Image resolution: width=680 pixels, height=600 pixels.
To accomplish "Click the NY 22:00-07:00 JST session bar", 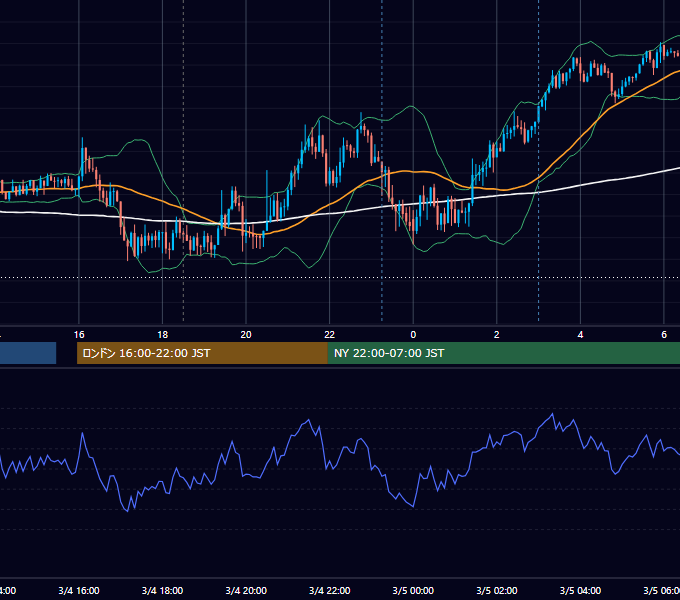I will pyautogui.click(x=503, y=353).
